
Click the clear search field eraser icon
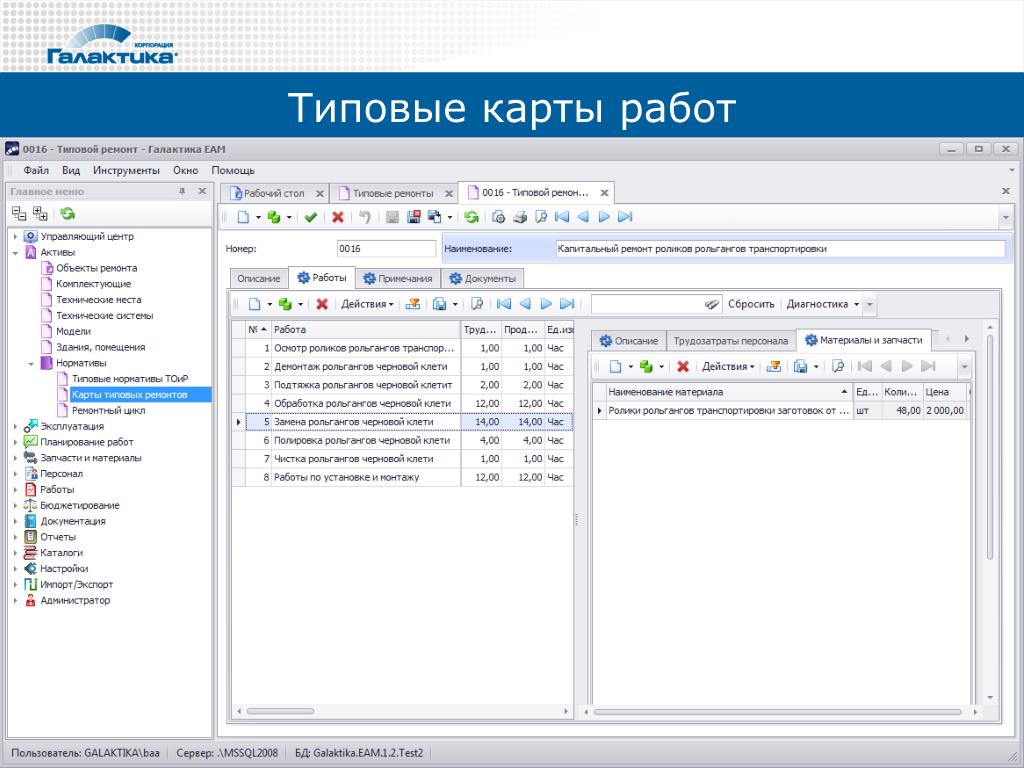pos(711,304)
